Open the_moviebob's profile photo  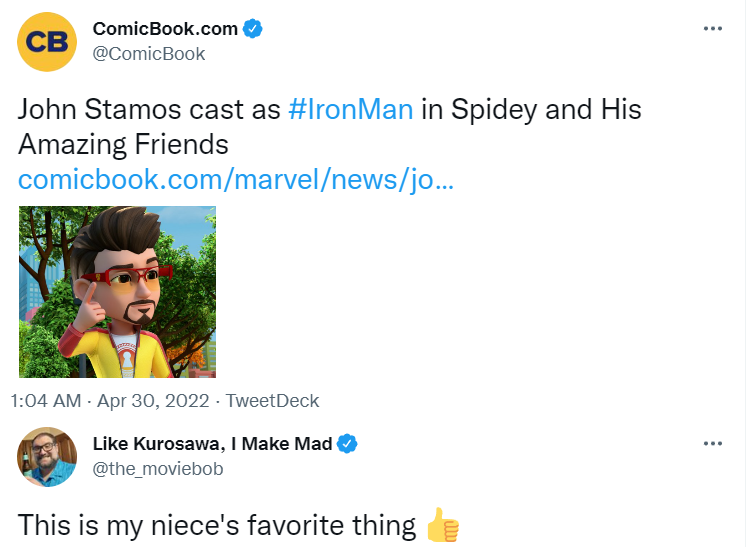coord(48,457)
